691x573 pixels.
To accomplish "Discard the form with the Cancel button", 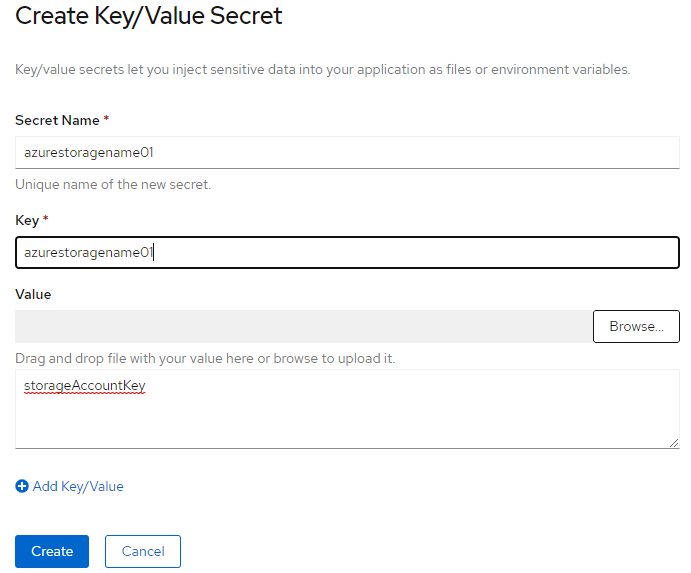I will (x=143, y=551).
